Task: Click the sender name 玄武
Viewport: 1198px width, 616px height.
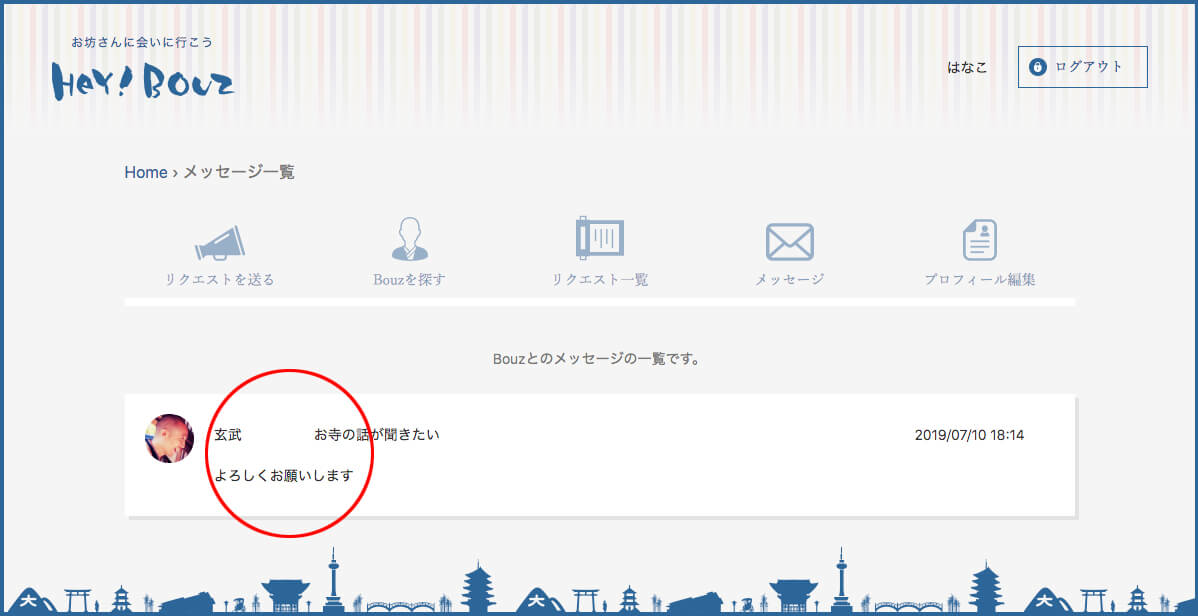Action: point(228,435)
